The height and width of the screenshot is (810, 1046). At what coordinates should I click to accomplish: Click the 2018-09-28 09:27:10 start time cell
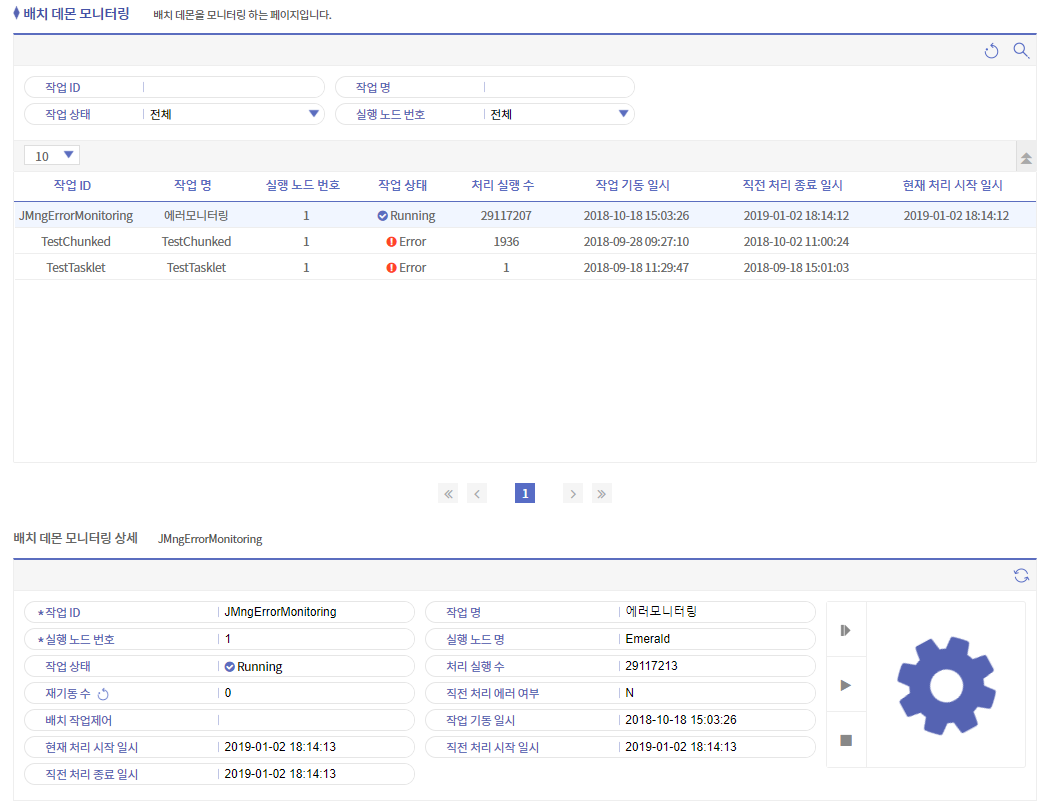[636, 242]
